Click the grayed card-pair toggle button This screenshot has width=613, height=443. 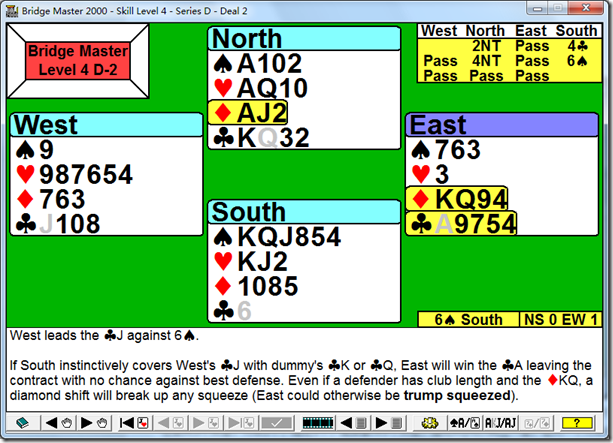point(537,423)
